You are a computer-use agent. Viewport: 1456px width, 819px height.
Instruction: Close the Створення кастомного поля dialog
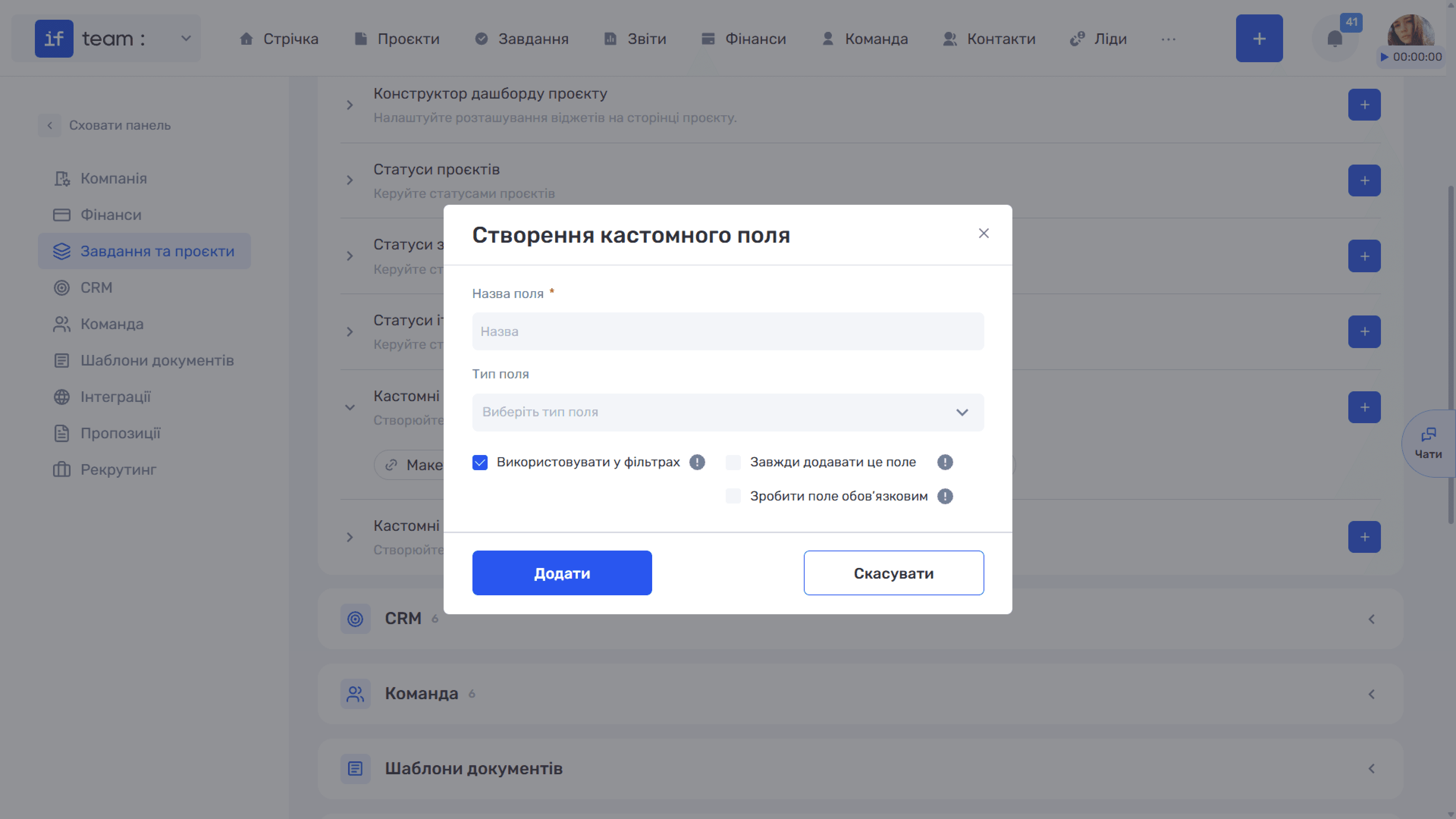[x=984, y=234]
